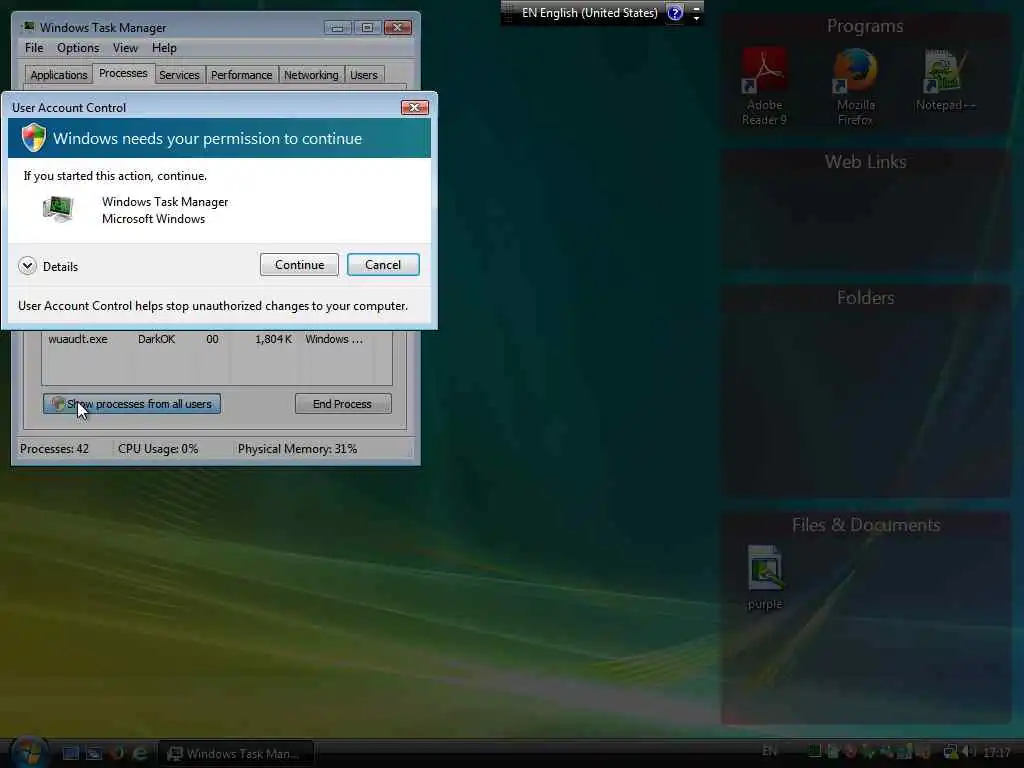Open the File menu in Task Manager

pos(34,48)
